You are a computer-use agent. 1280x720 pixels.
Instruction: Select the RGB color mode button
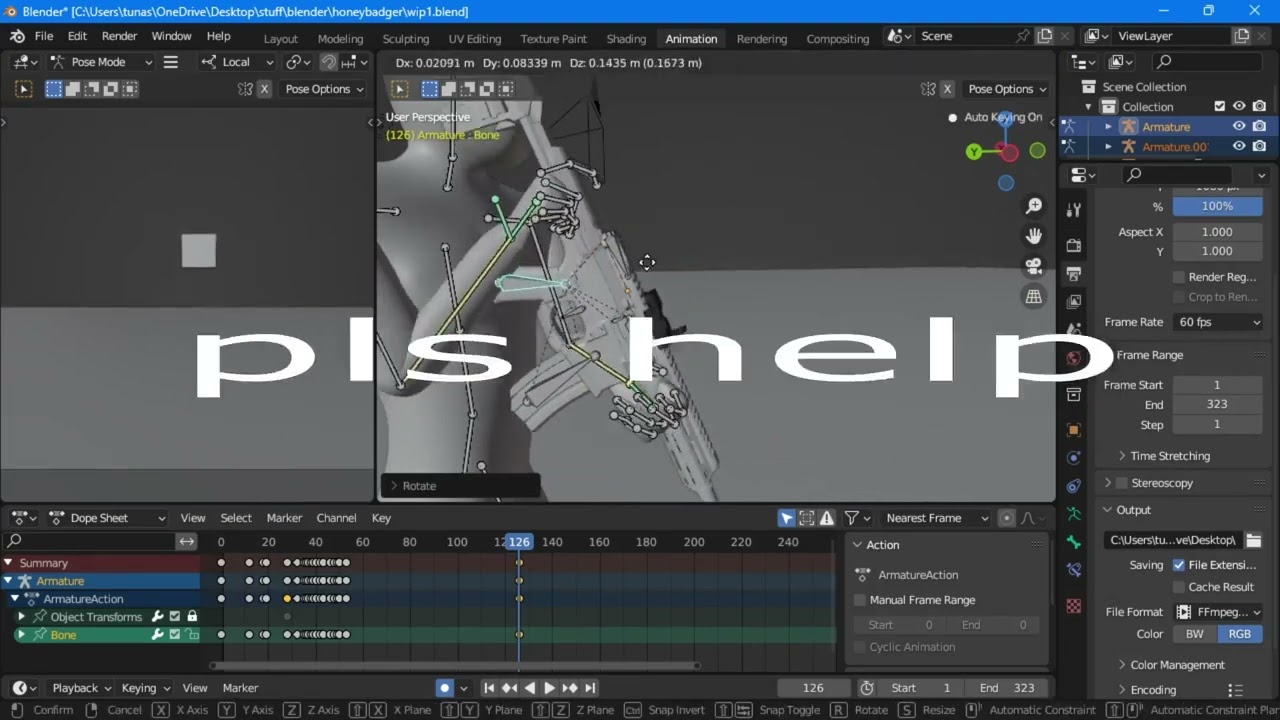(x=1240, y=634)
